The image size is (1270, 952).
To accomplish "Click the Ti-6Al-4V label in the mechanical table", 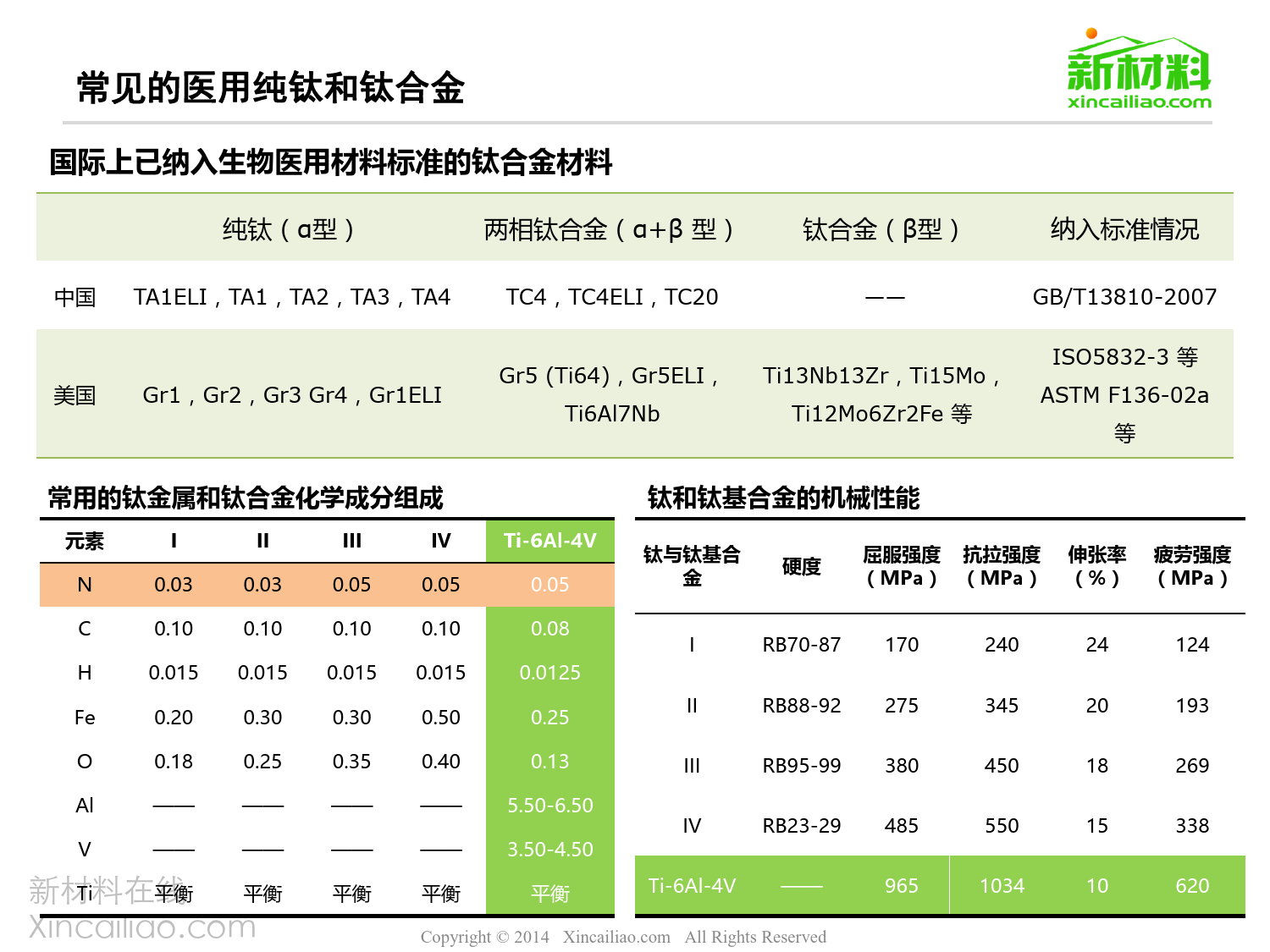I will click(692, 886).
